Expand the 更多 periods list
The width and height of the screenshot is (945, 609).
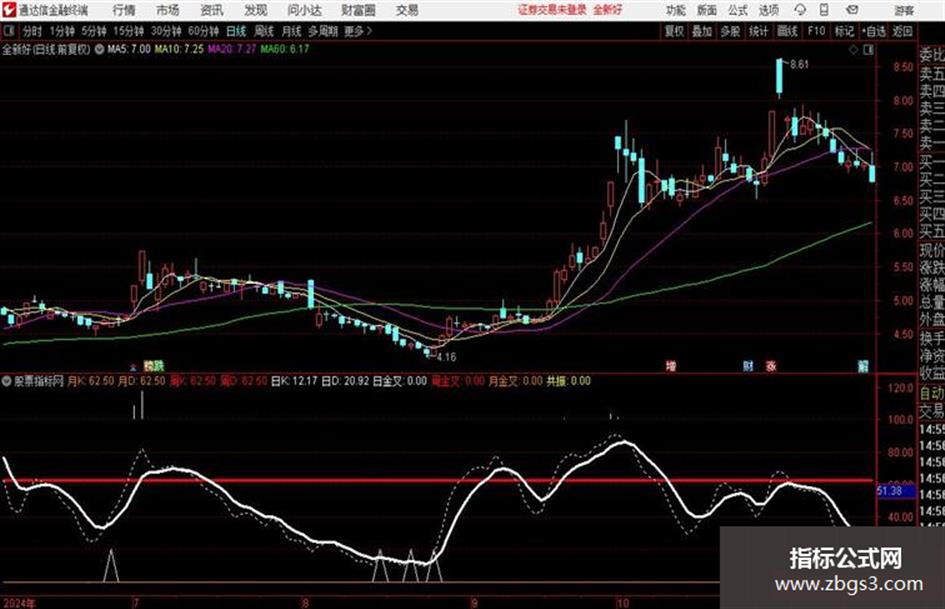pos(358,31)
